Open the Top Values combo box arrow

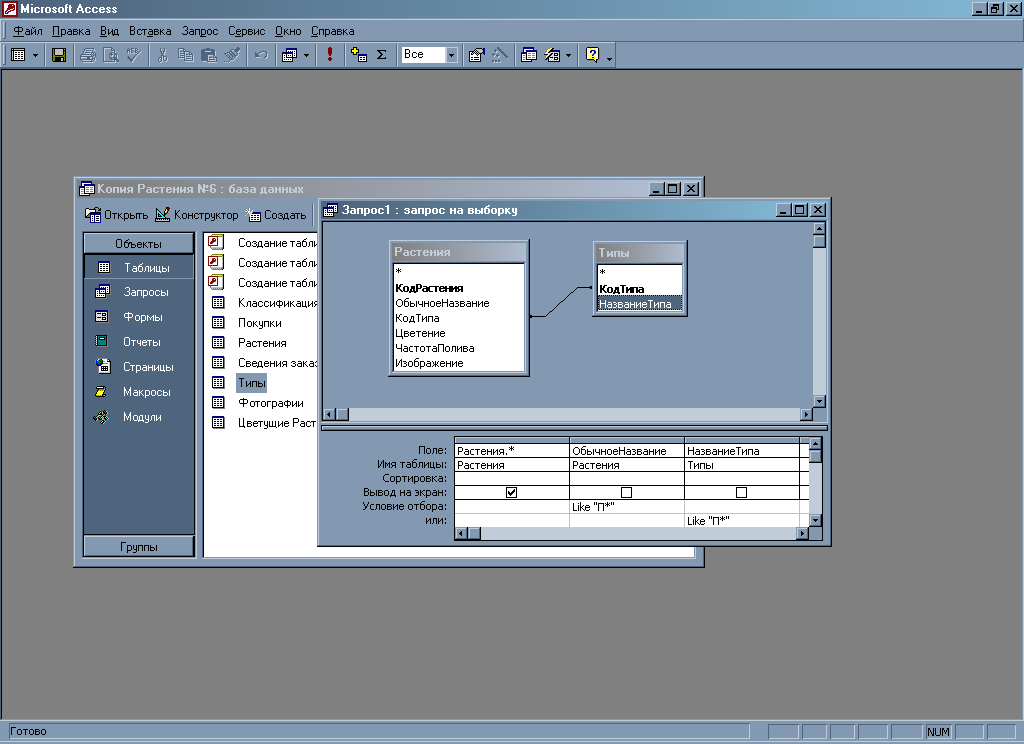[x=451, y=55]
